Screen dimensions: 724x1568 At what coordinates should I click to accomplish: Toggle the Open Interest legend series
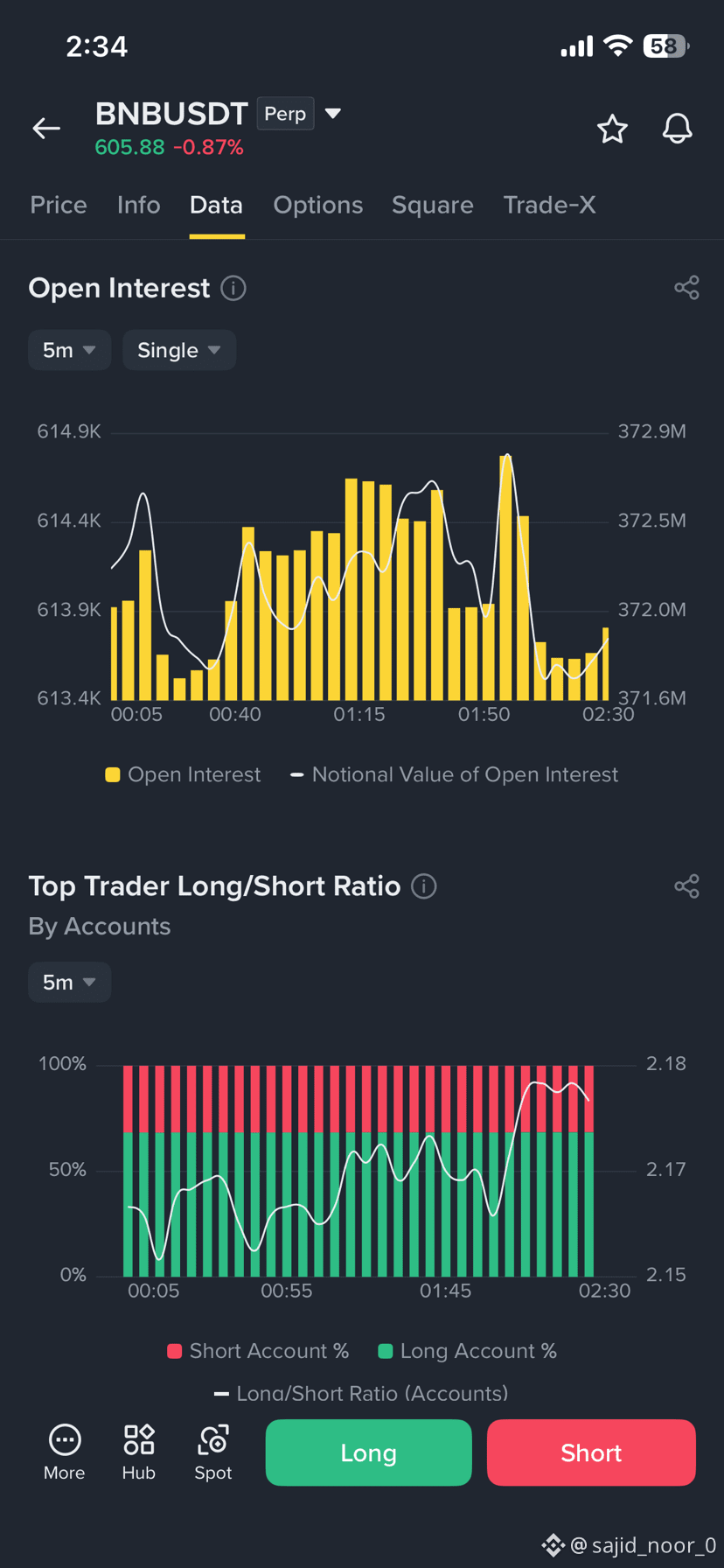point(183,774)
